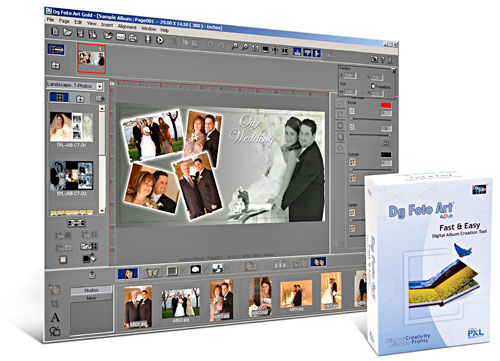Click the Photos tab button
Screen dimensions: 500x361
tap(91, 291)
